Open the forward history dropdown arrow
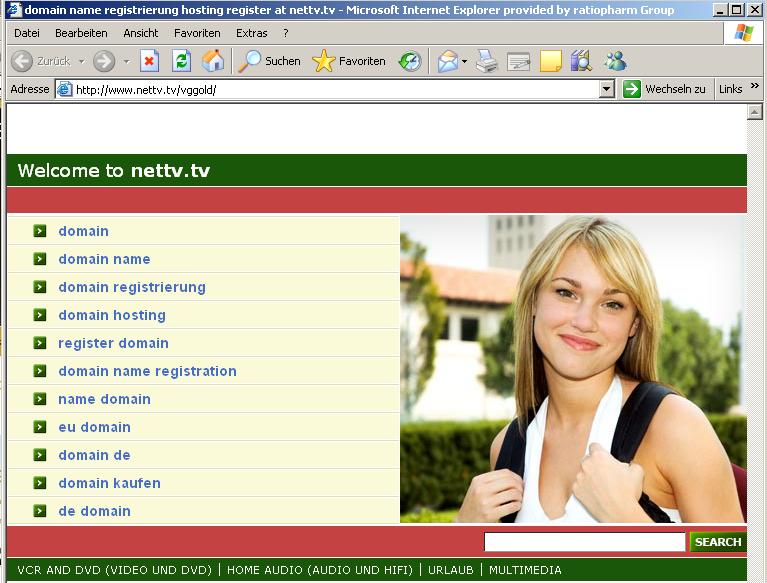The height and width of the screenshot is (583, 767). pyautogui.click(x=127, y=61)
